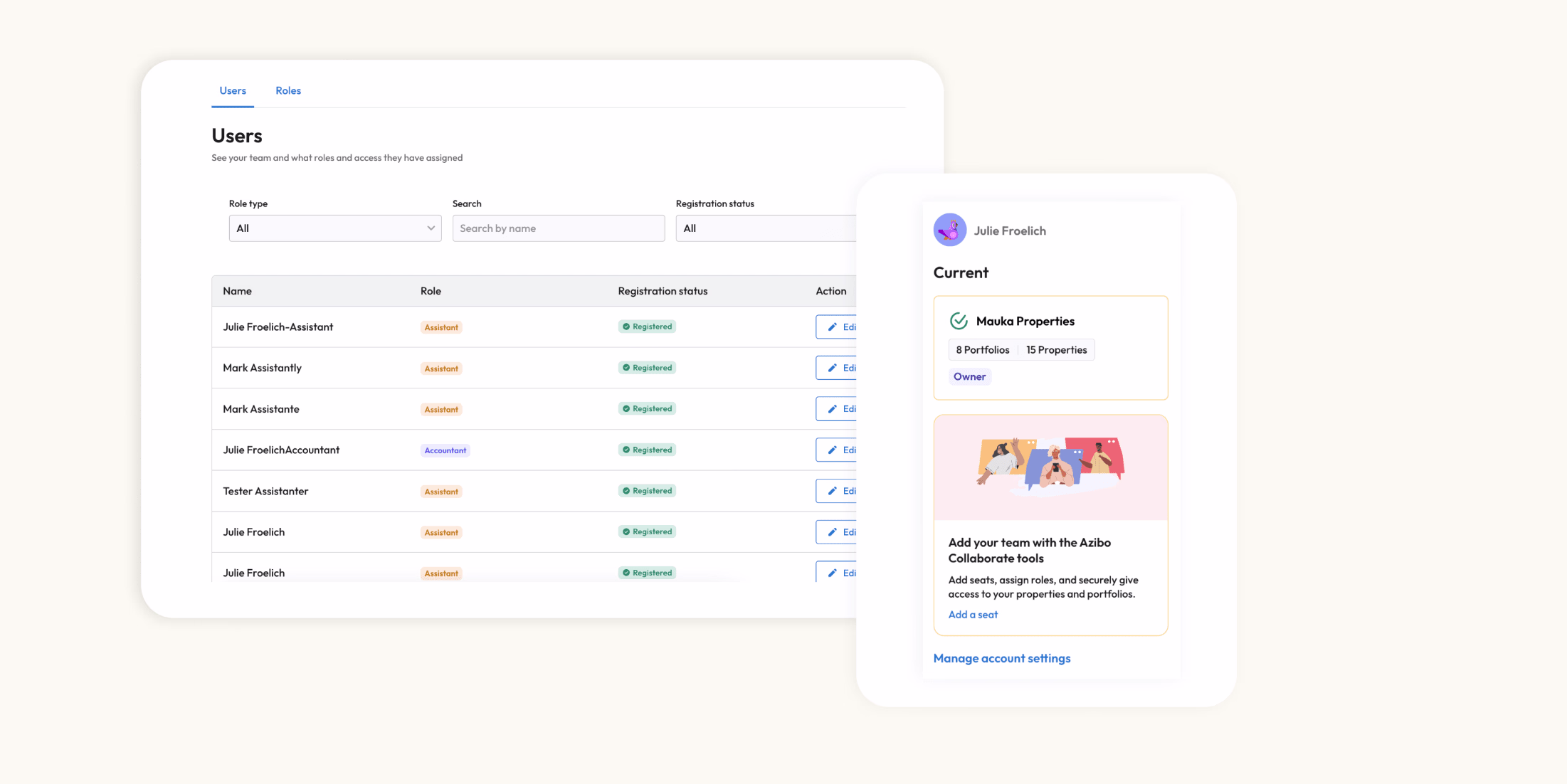Click the 15 Properties chip
This screenshot has height=784, width=1567.
coord(1056,349)
